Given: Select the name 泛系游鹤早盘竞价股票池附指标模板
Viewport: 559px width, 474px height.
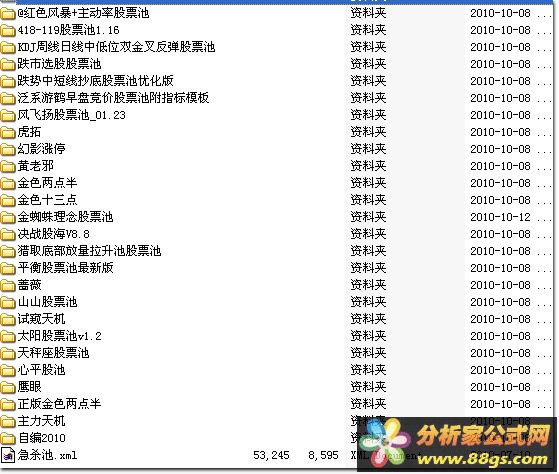Looking at the screenshot, I should pyautogui.click(x=113, y=98).
